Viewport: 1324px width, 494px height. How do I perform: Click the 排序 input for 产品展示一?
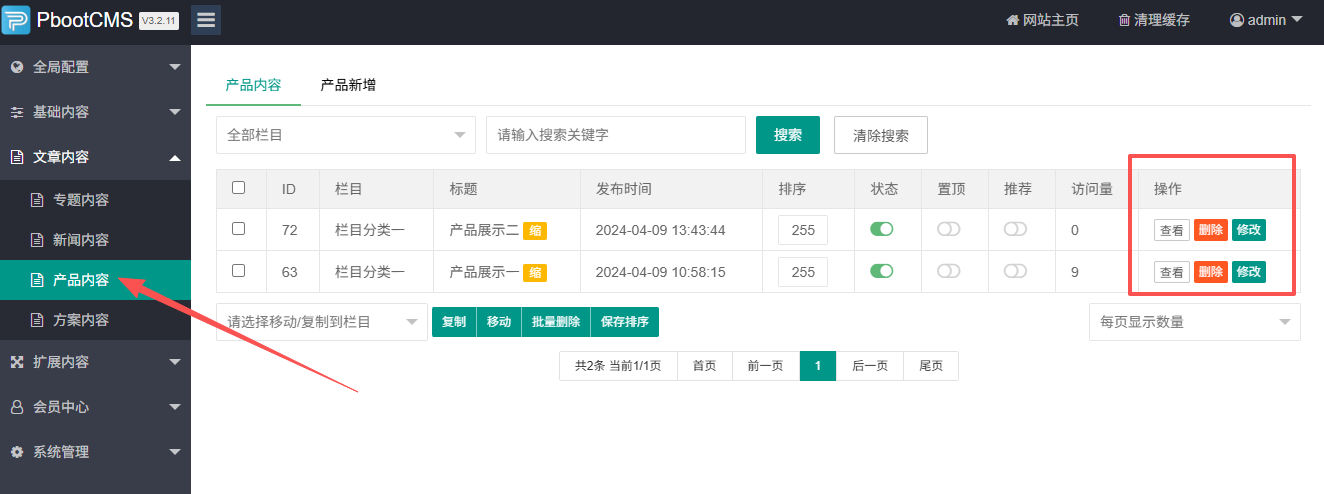pyautogui.click(x=803, y=272)
